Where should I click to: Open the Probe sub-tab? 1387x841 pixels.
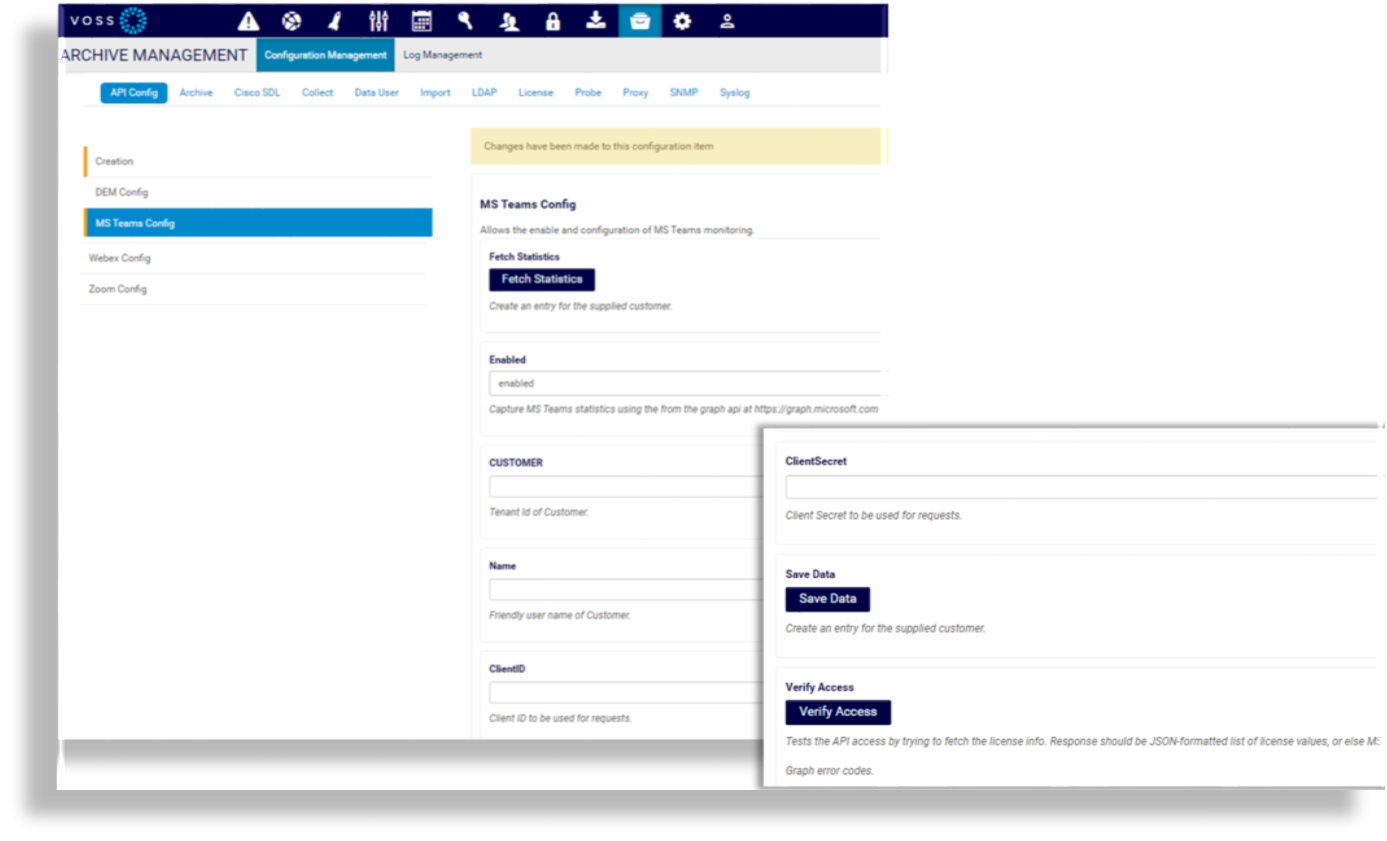(x=588, y=93)
